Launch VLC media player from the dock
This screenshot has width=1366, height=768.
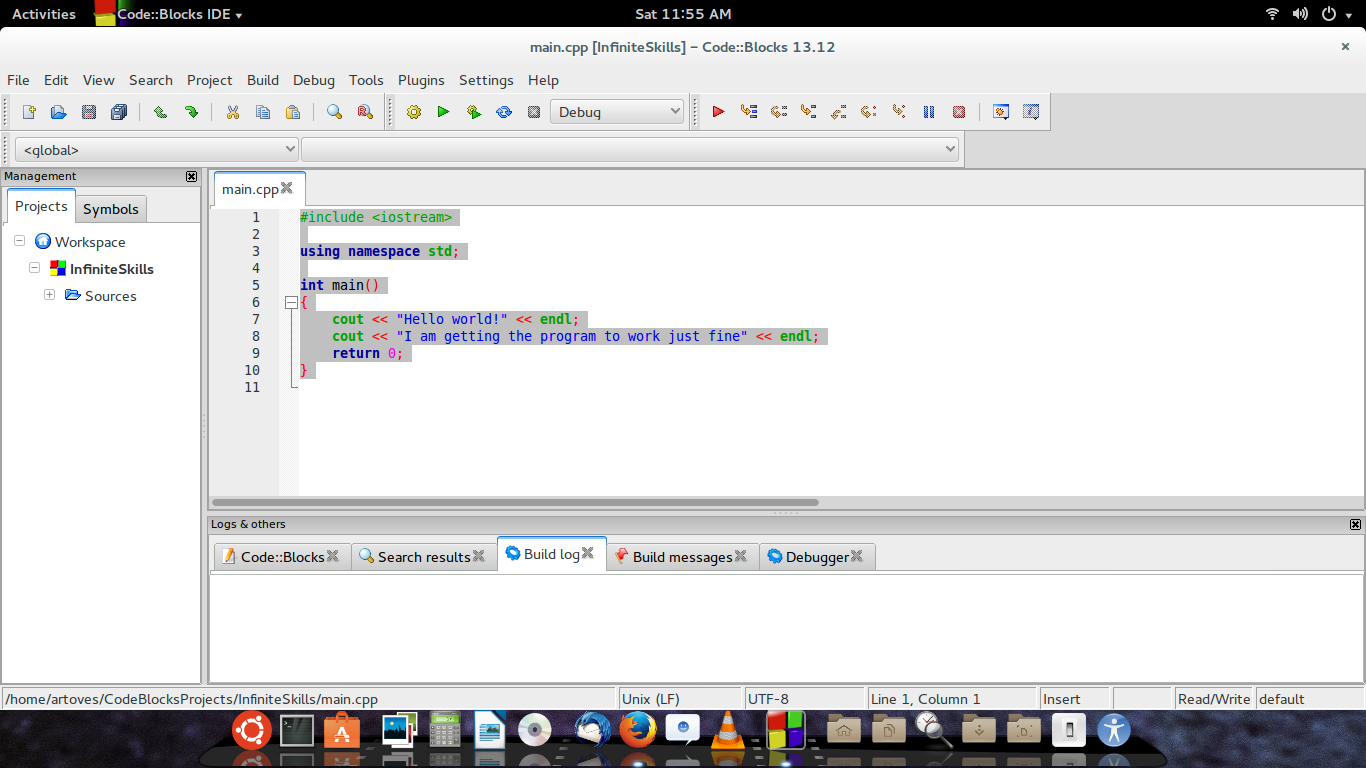point(727,730)
